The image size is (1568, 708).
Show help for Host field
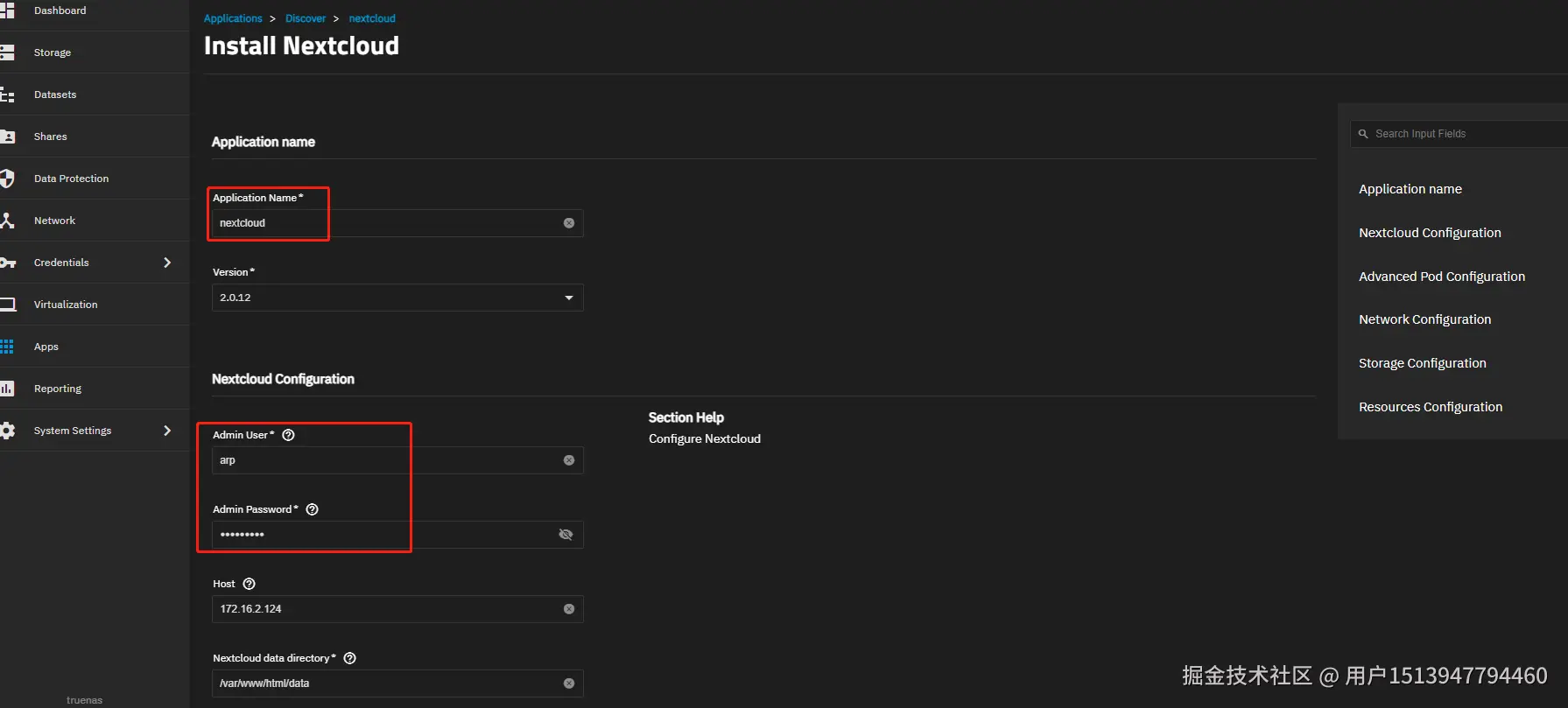coord(249,584)
